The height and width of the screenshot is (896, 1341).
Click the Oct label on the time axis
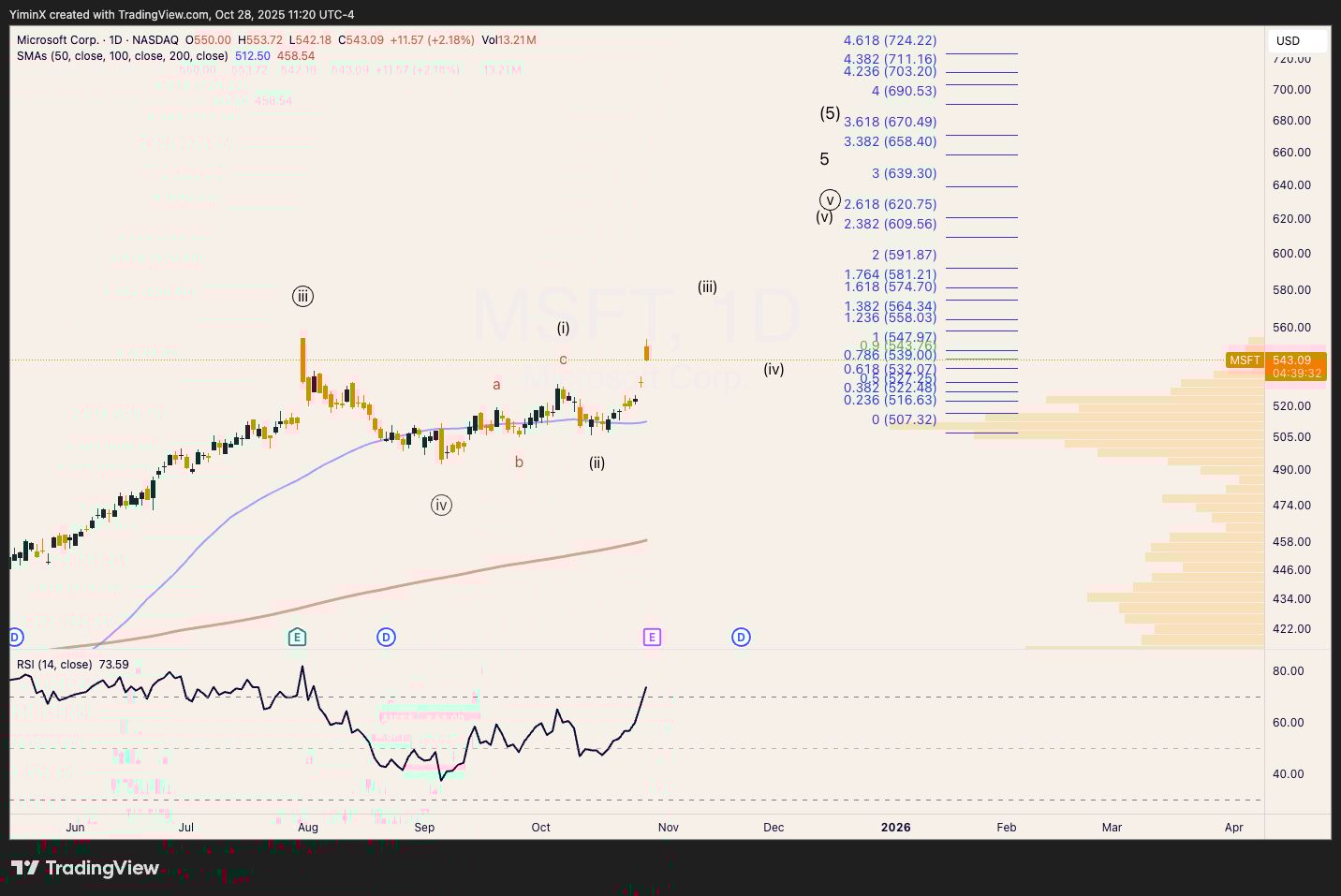(x=540, y=828)
